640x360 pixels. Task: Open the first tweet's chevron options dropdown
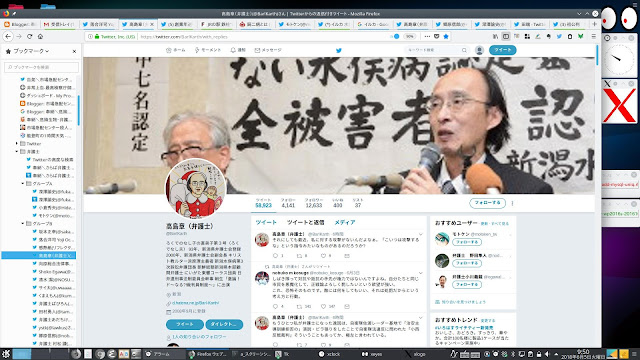click(420, 234)
